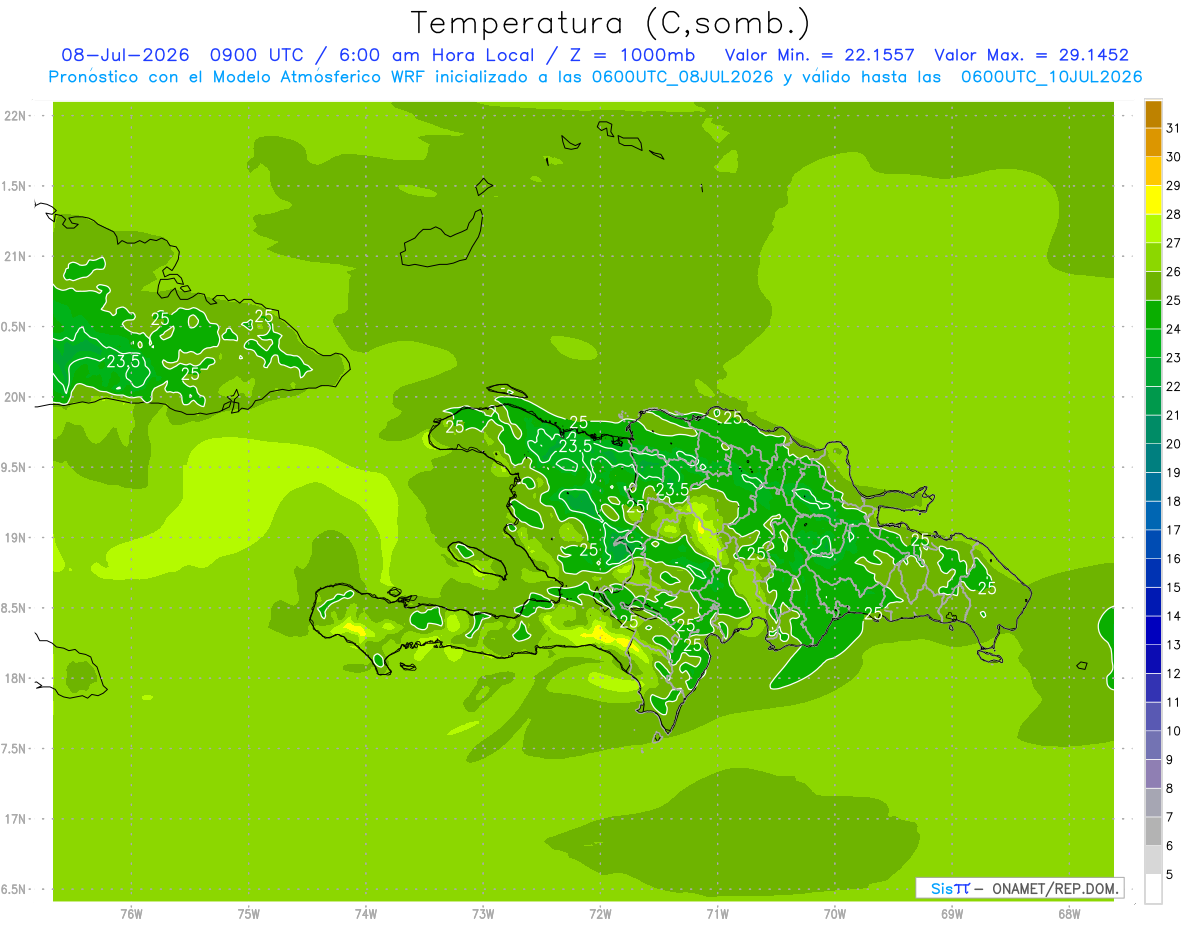This screenshot has height=927, width=1200.
Task: Click the 0600UTC_10JUL2026 forecast end text
Action: coord(1051,77)
